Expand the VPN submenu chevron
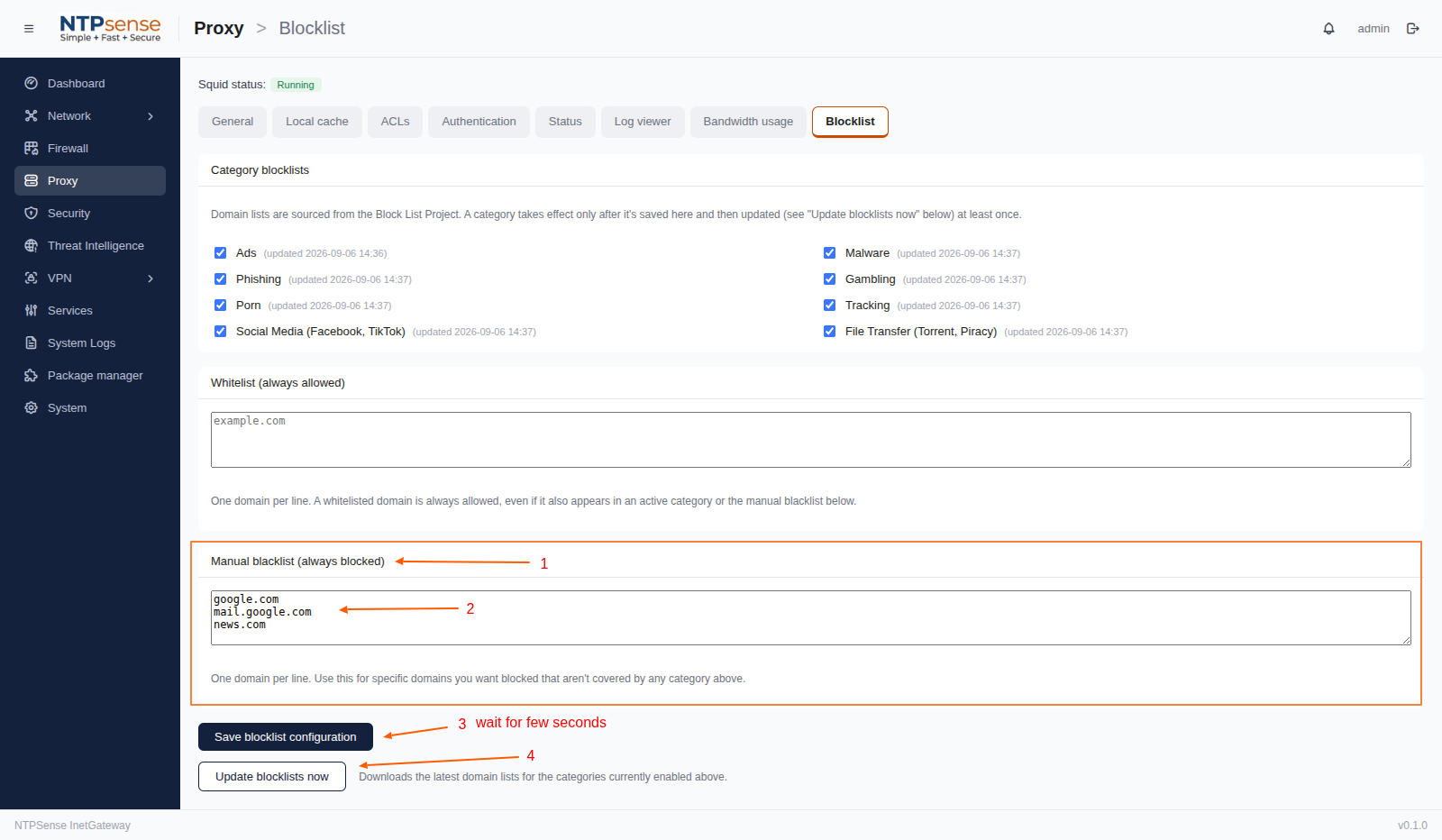Viewport: 1442px width, 840px height. tap(151, 278)
